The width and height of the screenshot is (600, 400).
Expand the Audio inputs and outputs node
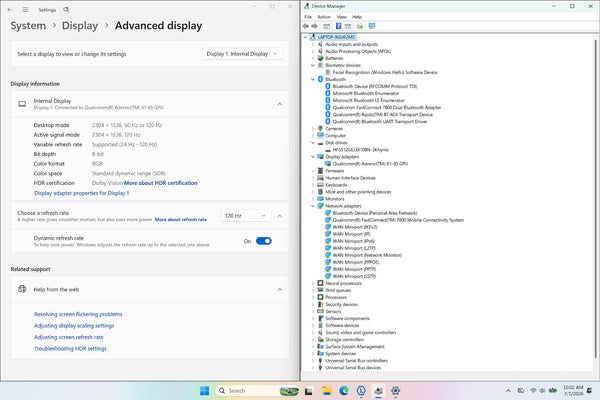tap(313, 44)
